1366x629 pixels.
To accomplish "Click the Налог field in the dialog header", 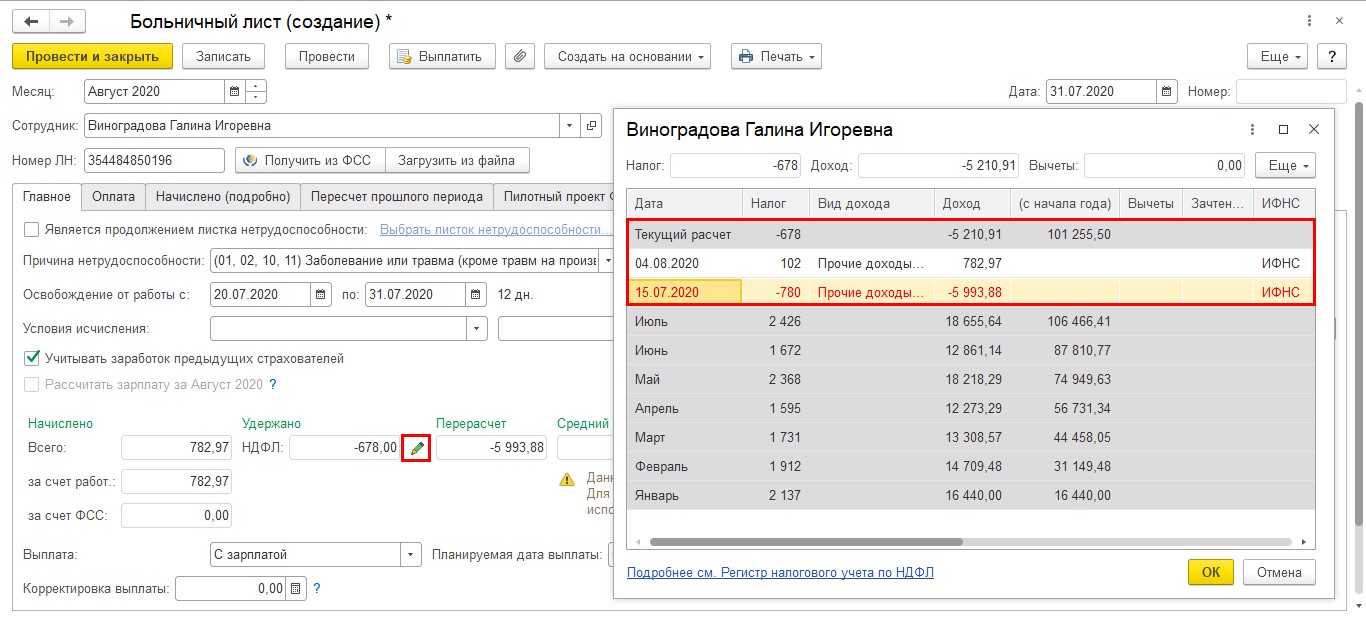I will pyautogui.click(x=737, y=165).
